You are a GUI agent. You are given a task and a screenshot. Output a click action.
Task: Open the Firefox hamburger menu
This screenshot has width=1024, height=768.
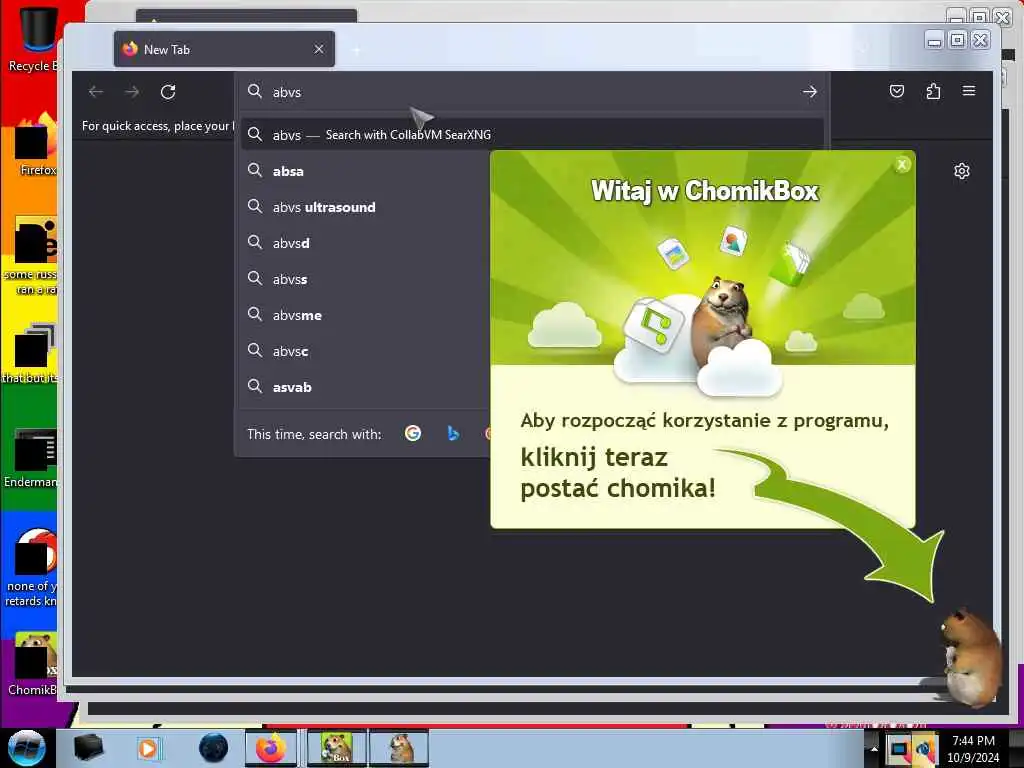(x=969, y=91)
